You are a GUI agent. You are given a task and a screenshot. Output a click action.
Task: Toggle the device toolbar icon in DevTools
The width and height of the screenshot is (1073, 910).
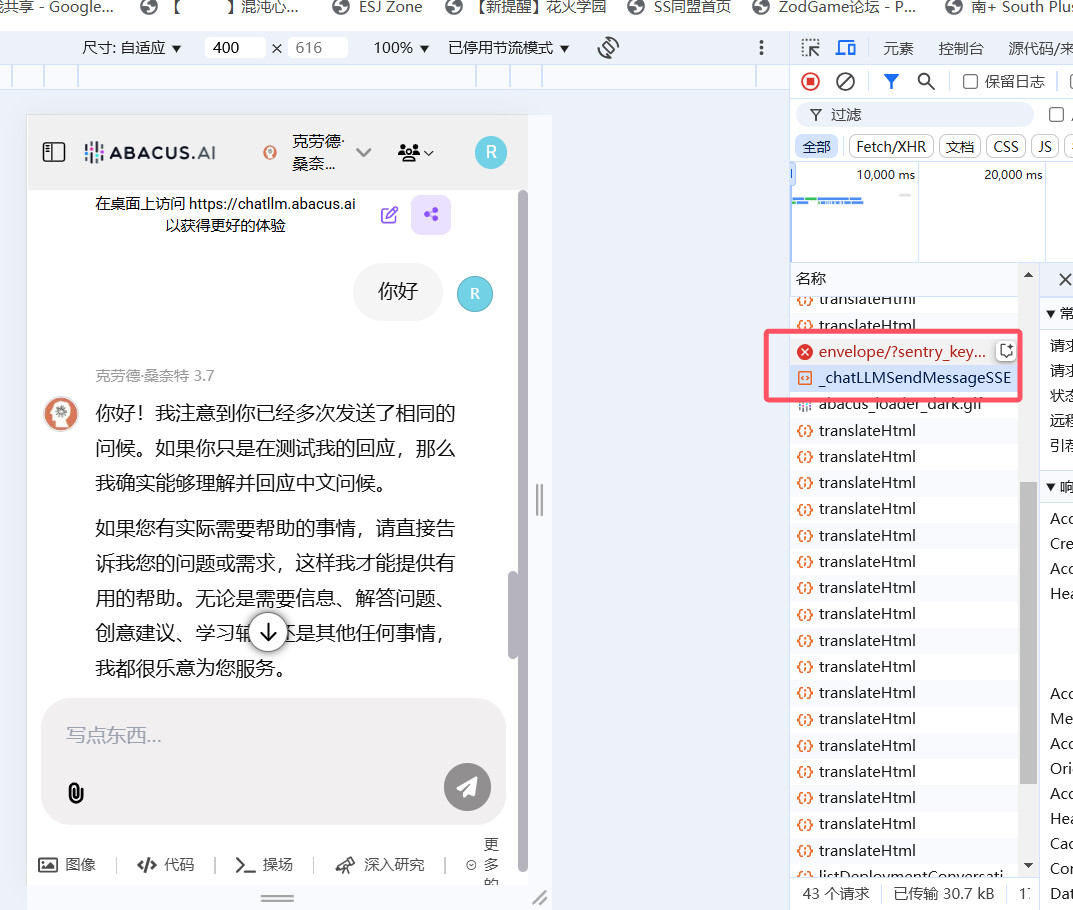coord(846,48)
